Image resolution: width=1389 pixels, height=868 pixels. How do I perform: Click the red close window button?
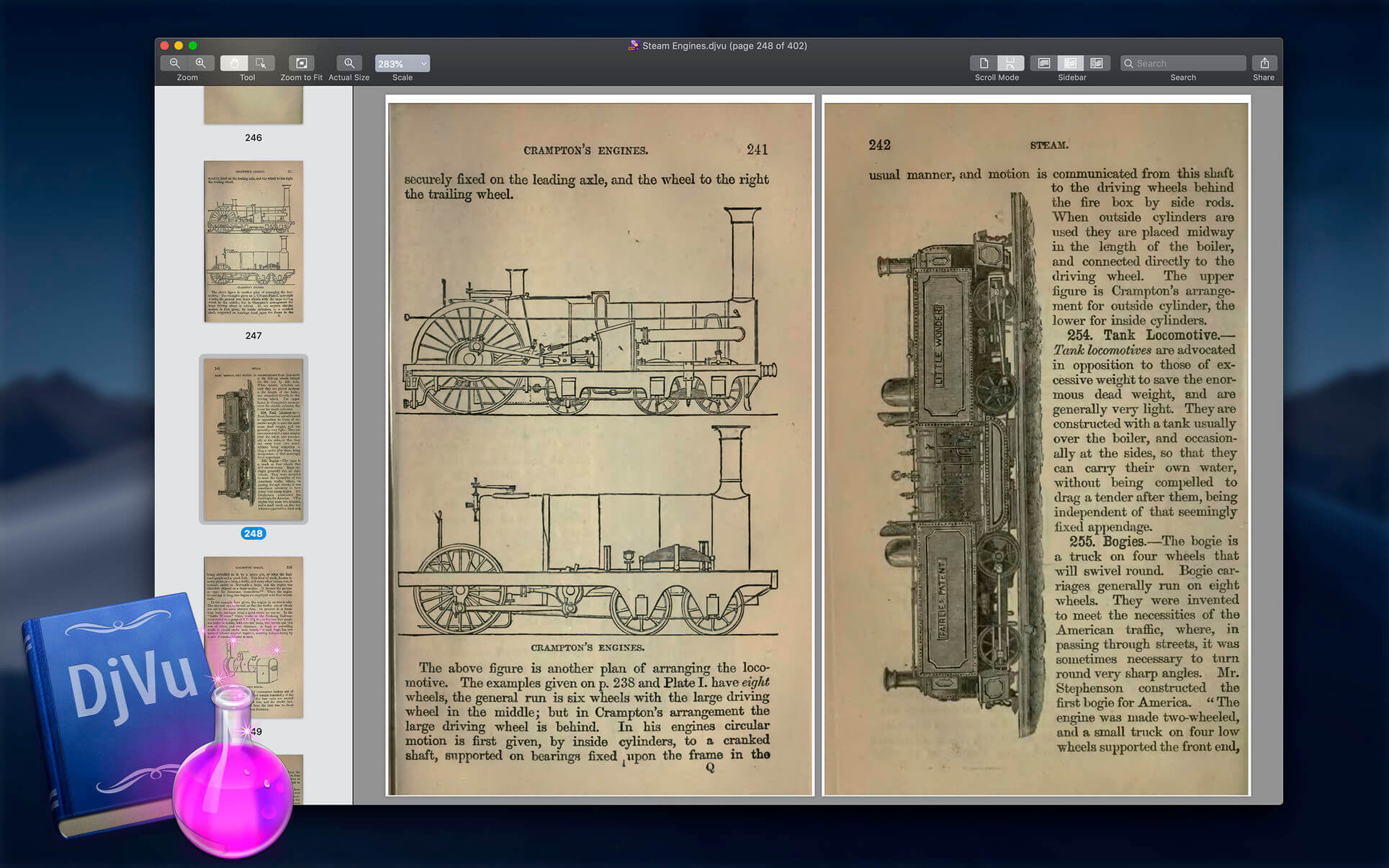click(x=164, y=45)
